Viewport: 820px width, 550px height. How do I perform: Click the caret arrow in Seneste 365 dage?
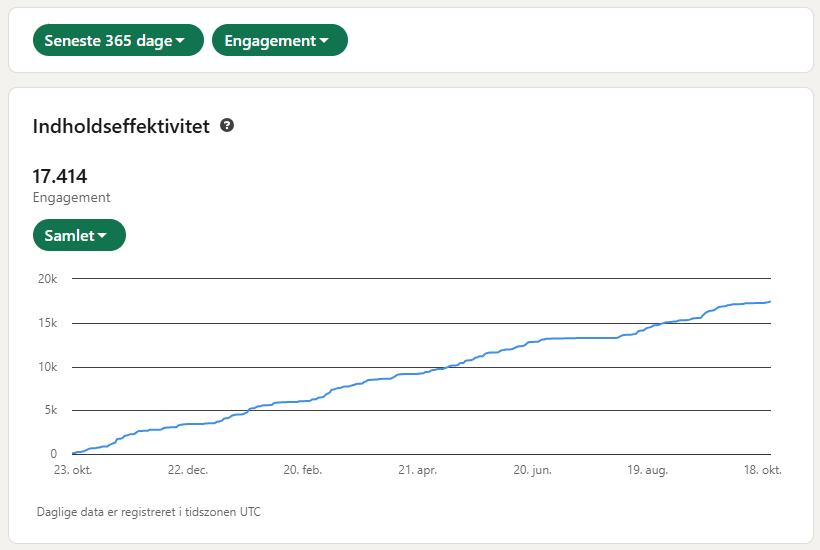click(180, 41)
